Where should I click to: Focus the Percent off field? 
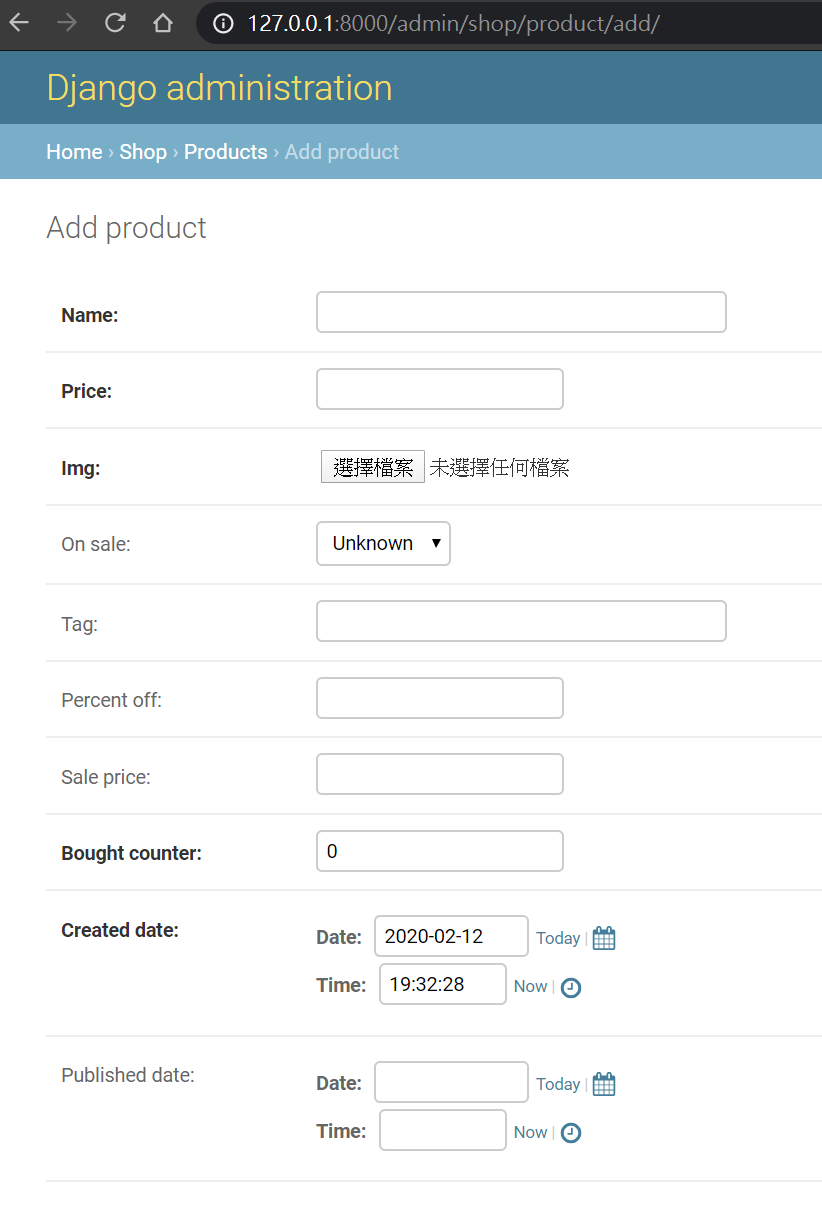point(439,698)
